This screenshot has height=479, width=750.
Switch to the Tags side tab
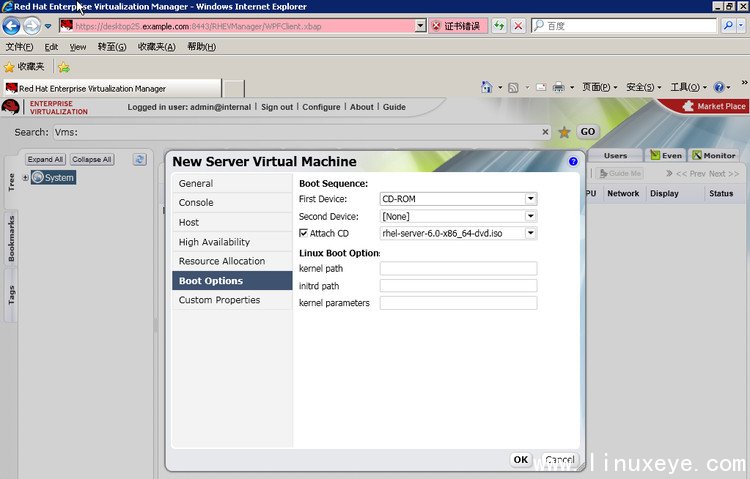point(11,295)
